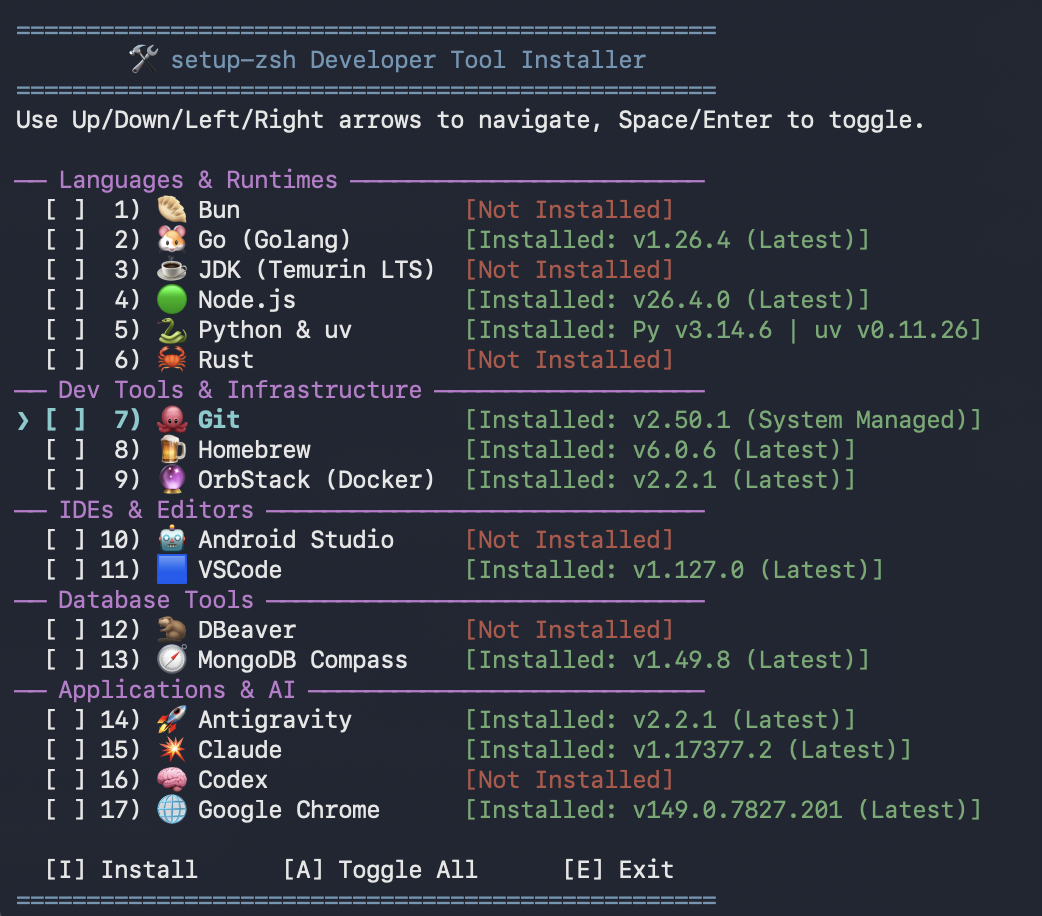Check the Rust checkbox
1042x916 pixels.
[x=65, y=360]
